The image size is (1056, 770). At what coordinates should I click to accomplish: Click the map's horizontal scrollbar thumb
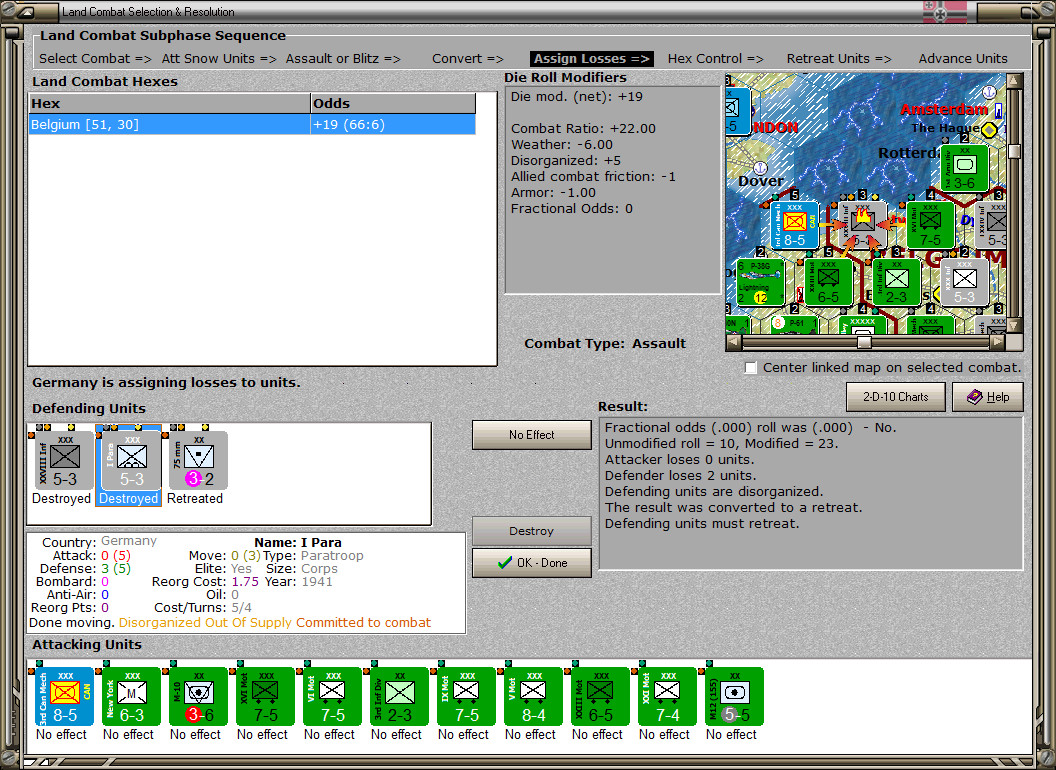tap(864, 342)
